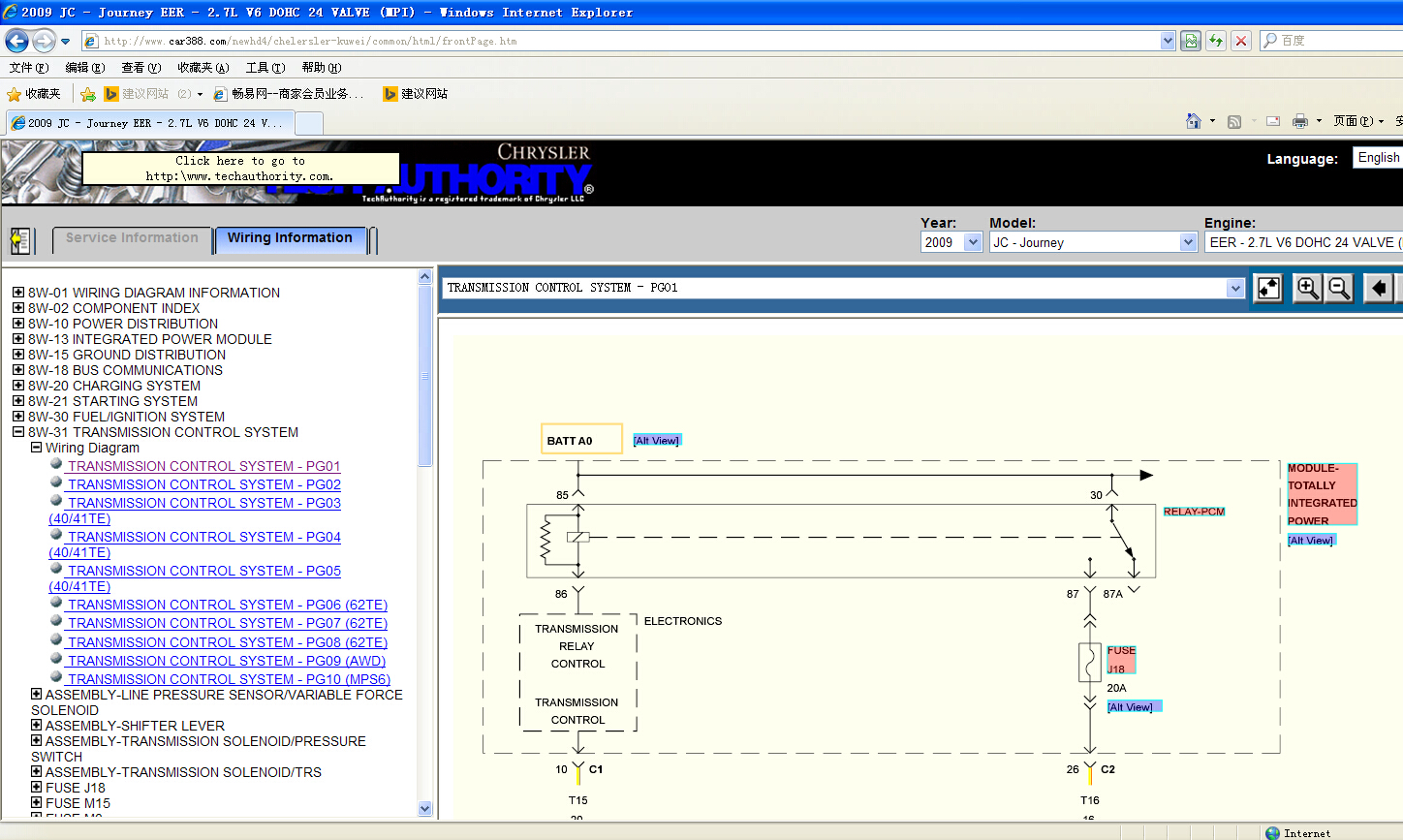
Task: Go to previous diagram with black arrow
Action: point(1379,288)
